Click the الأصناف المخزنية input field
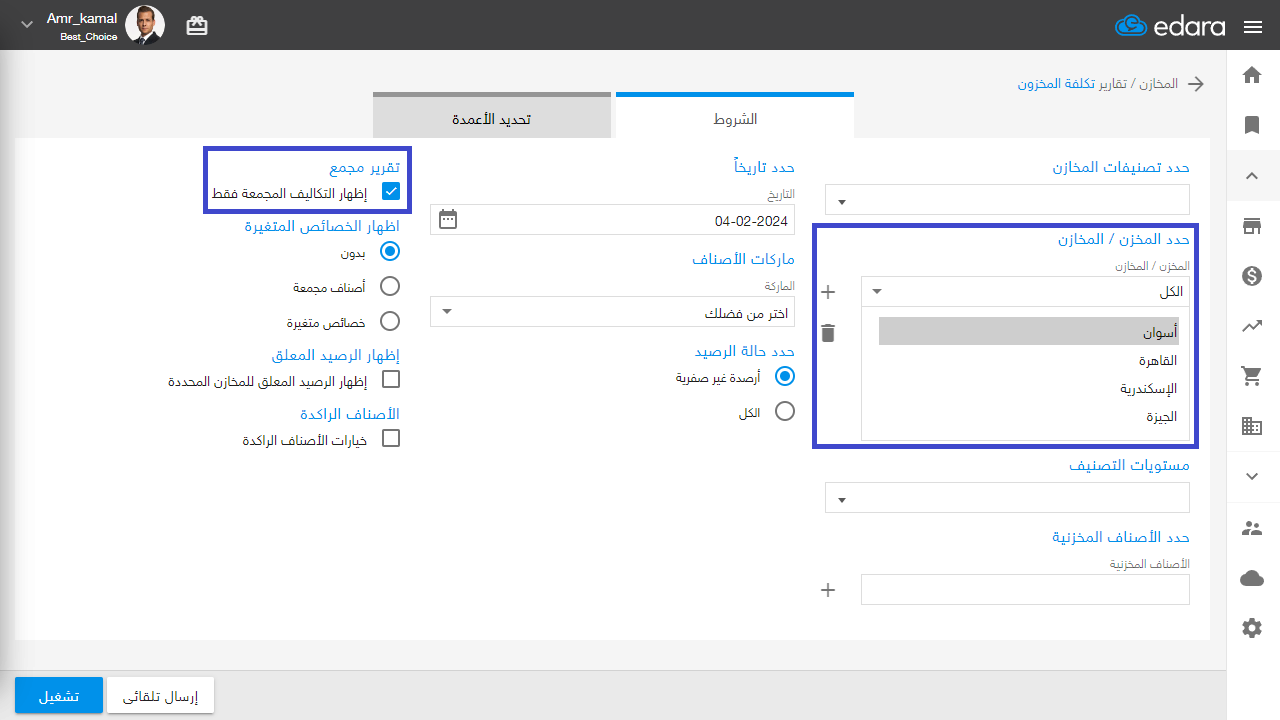 [1025, 590]
